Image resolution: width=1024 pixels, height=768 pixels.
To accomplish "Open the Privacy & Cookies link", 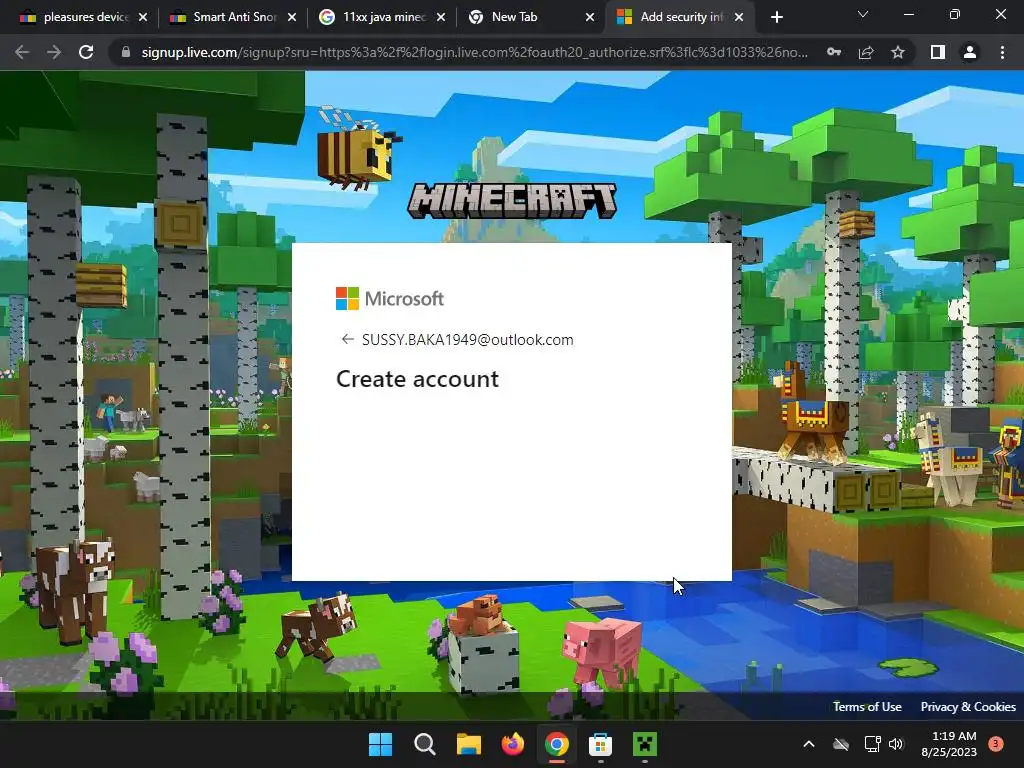I will (x=968, y=707).
